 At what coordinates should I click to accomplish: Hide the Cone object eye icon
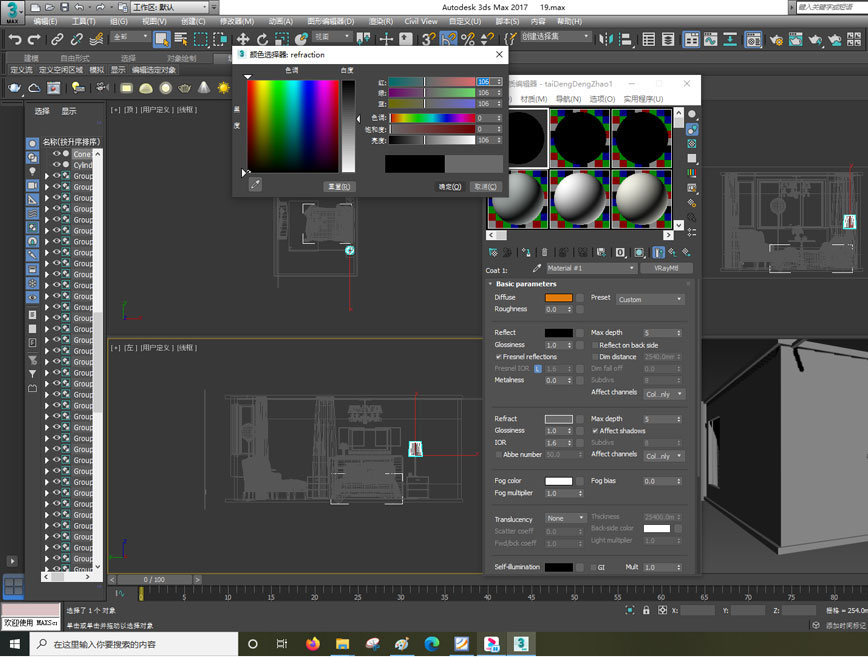click(x=56, y=153)
